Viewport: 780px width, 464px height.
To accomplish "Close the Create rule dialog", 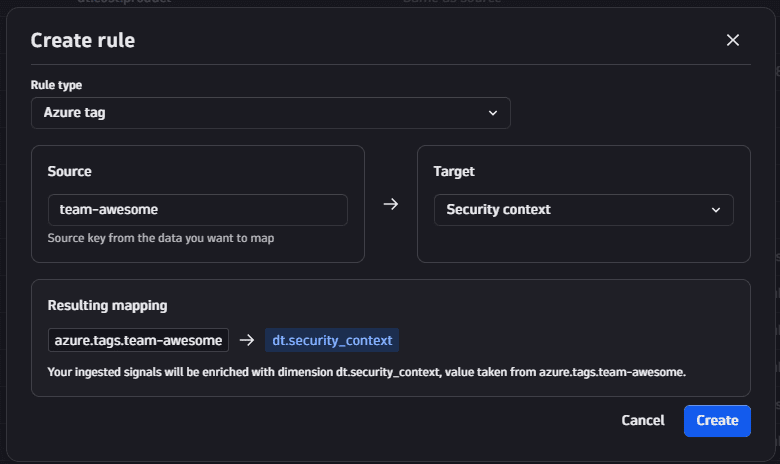I will click(732, 40).
